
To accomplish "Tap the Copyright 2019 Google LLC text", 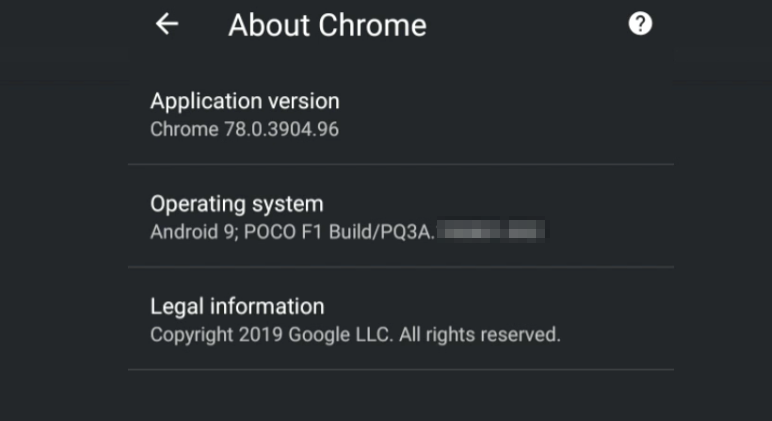I will pos(270,335).
